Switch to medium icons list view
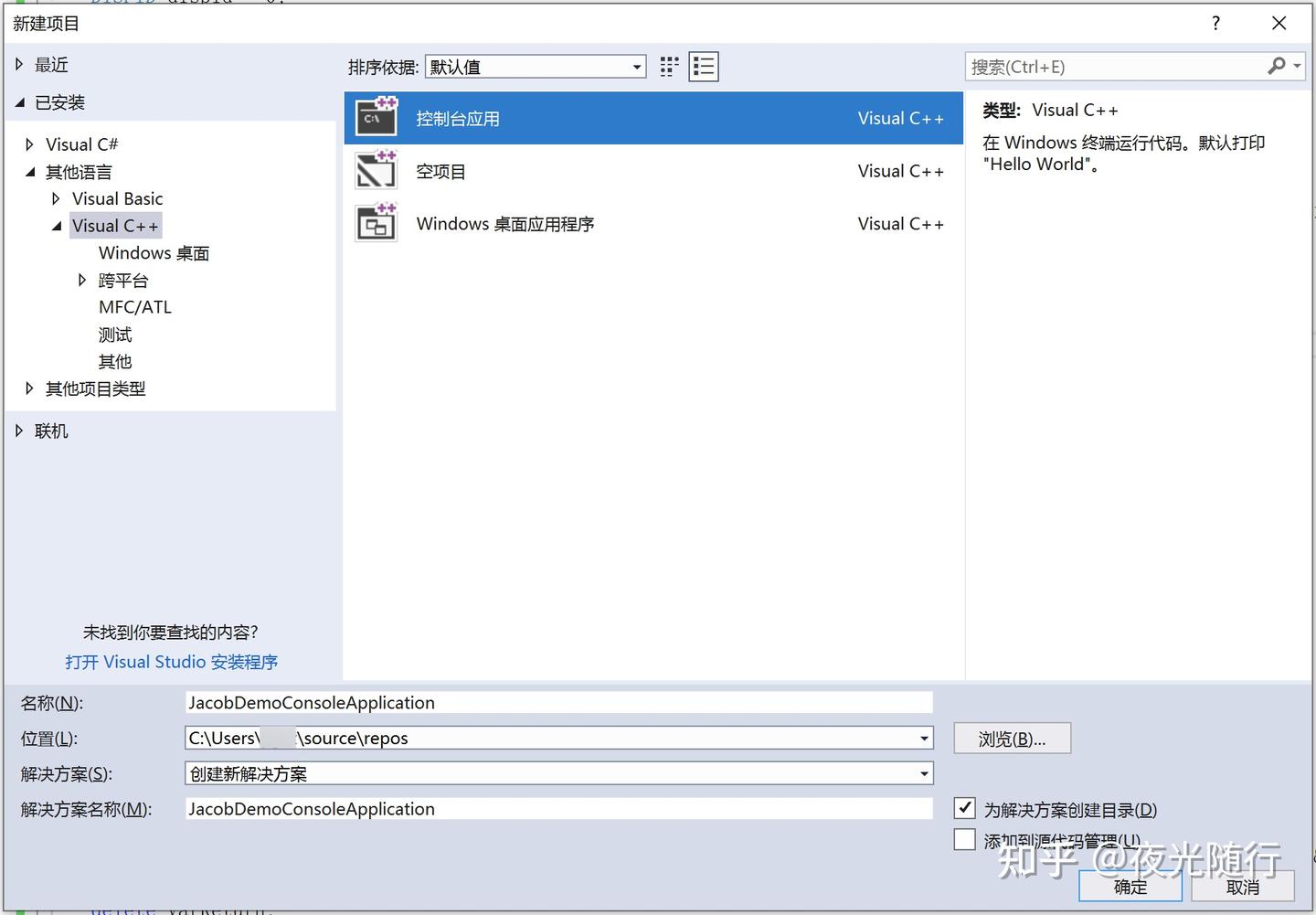This screenshot has width=1316, height=915. tap(704, 67)
